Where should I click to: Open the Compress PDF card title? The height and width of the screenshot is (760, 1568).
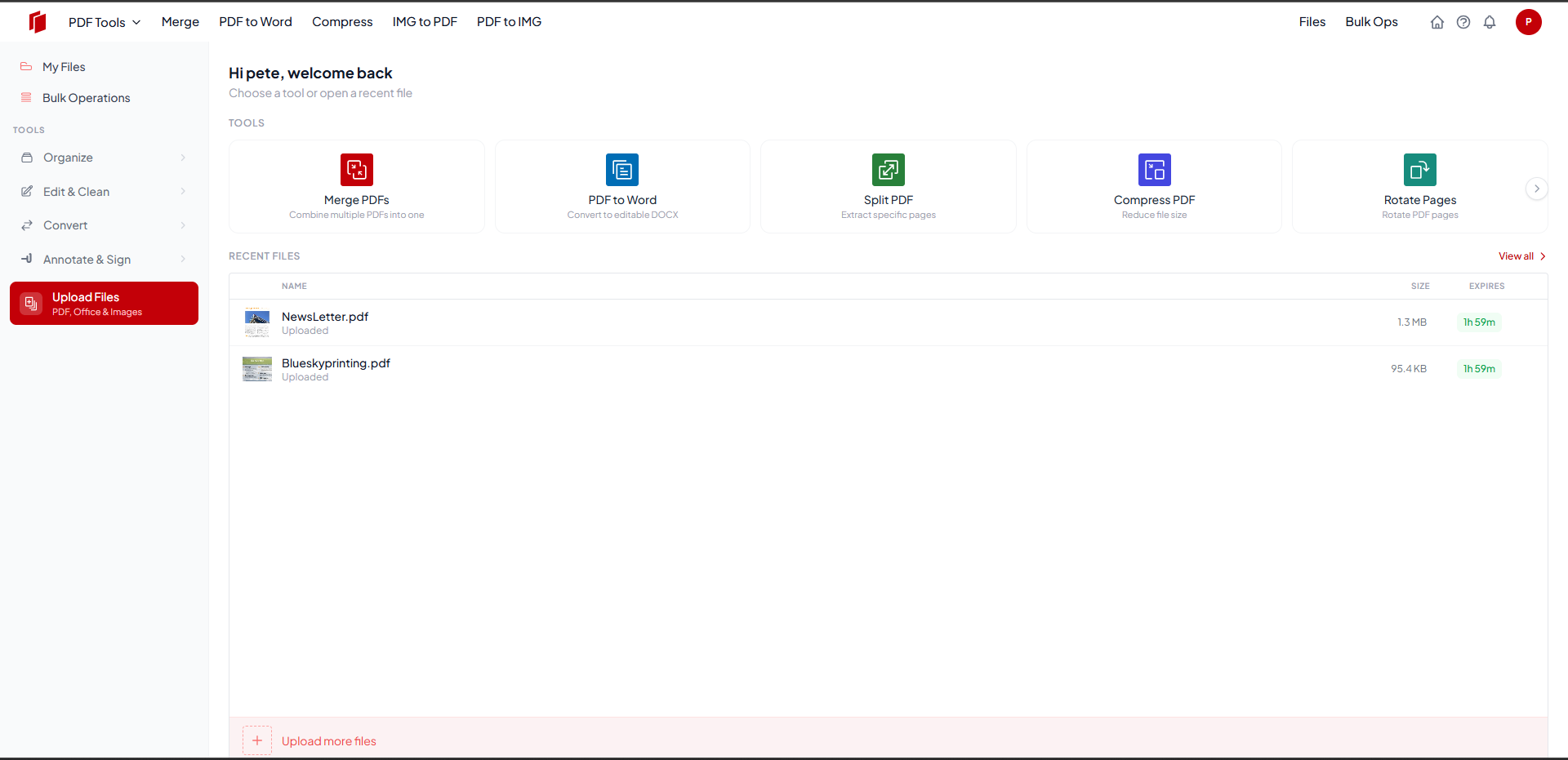1155,200
